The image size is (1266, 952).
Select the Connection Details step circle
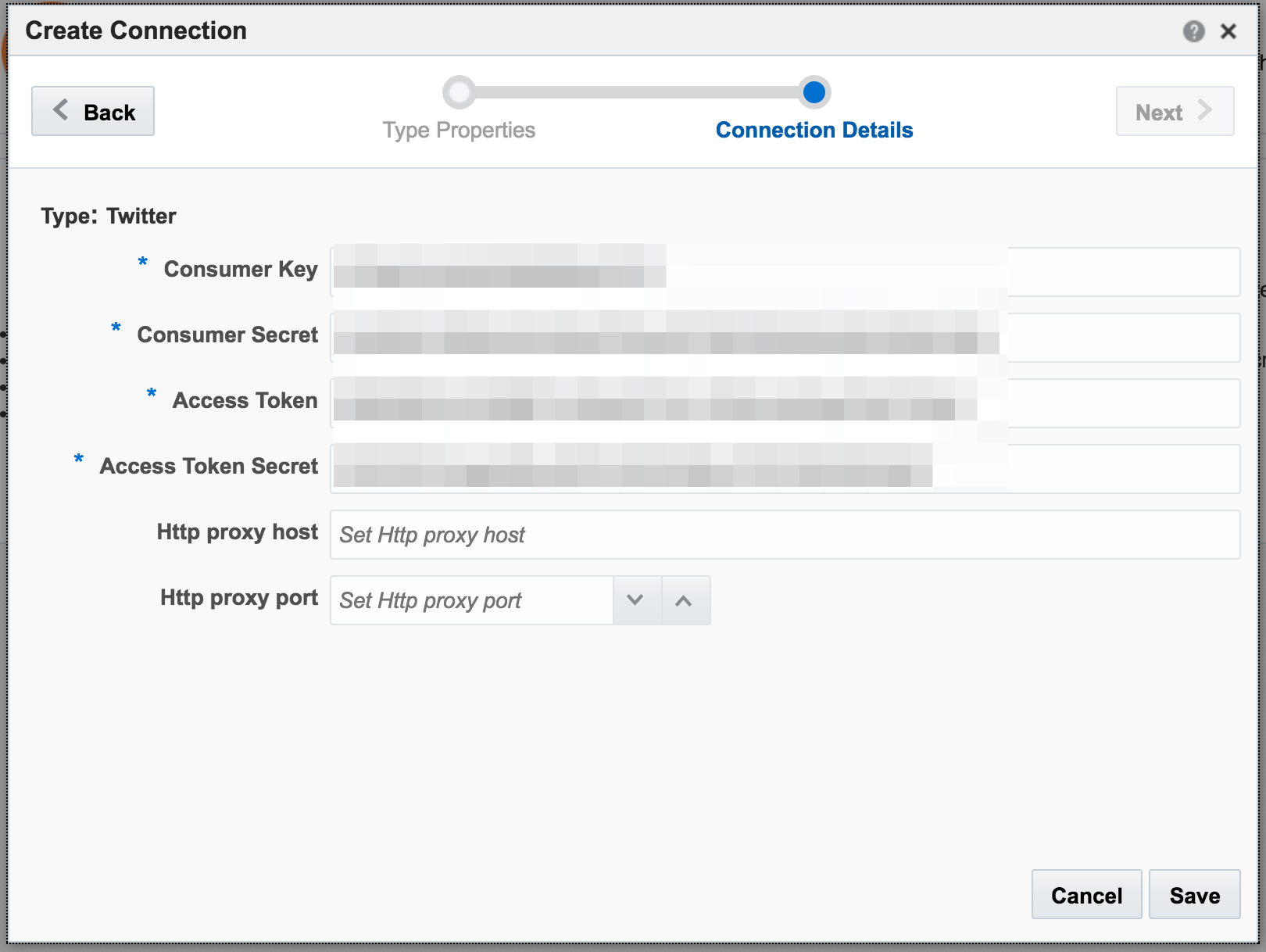[814, 92]
